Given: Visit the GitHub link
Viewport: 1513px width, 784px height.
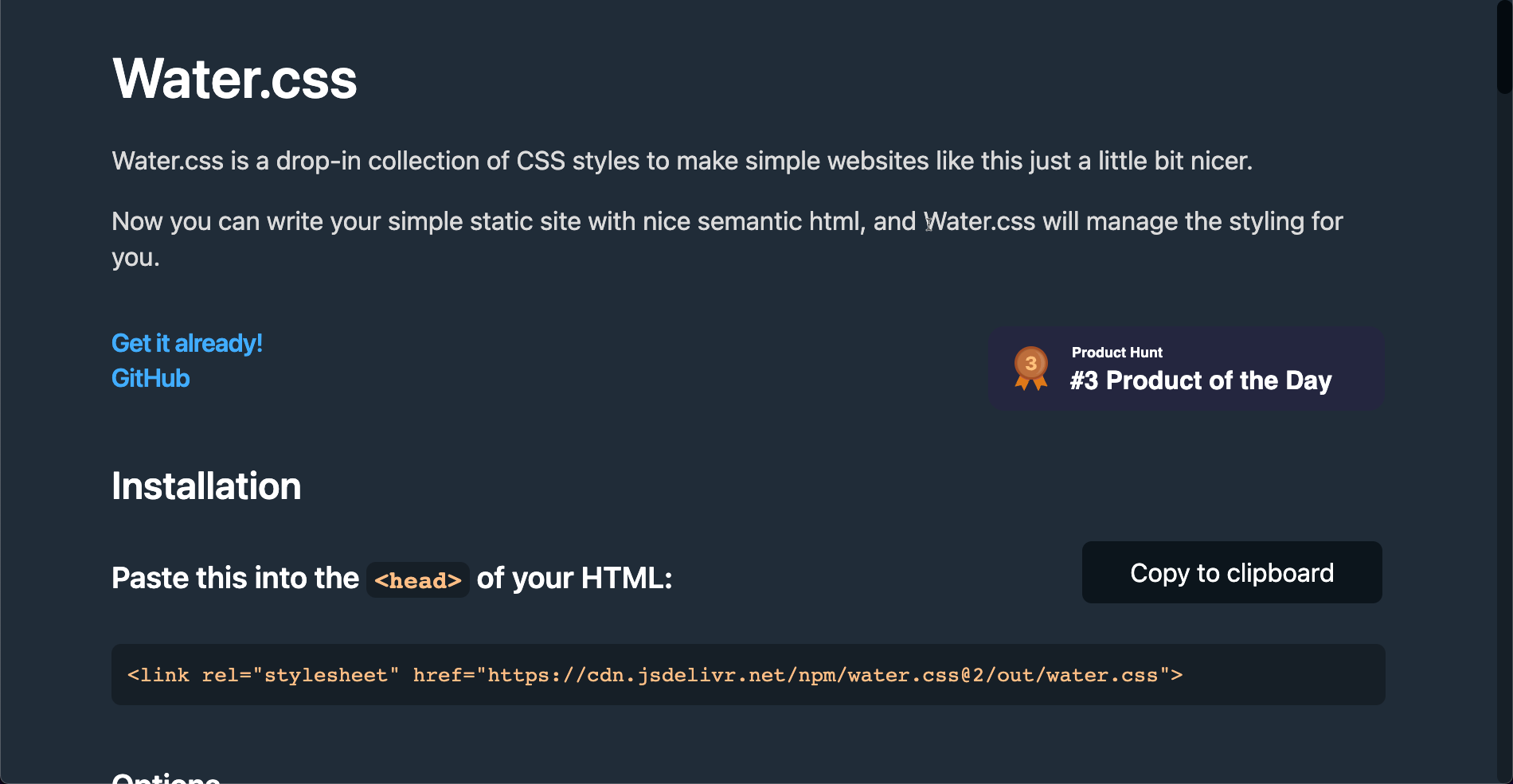Looking at the screenshot, I should 151,378.
